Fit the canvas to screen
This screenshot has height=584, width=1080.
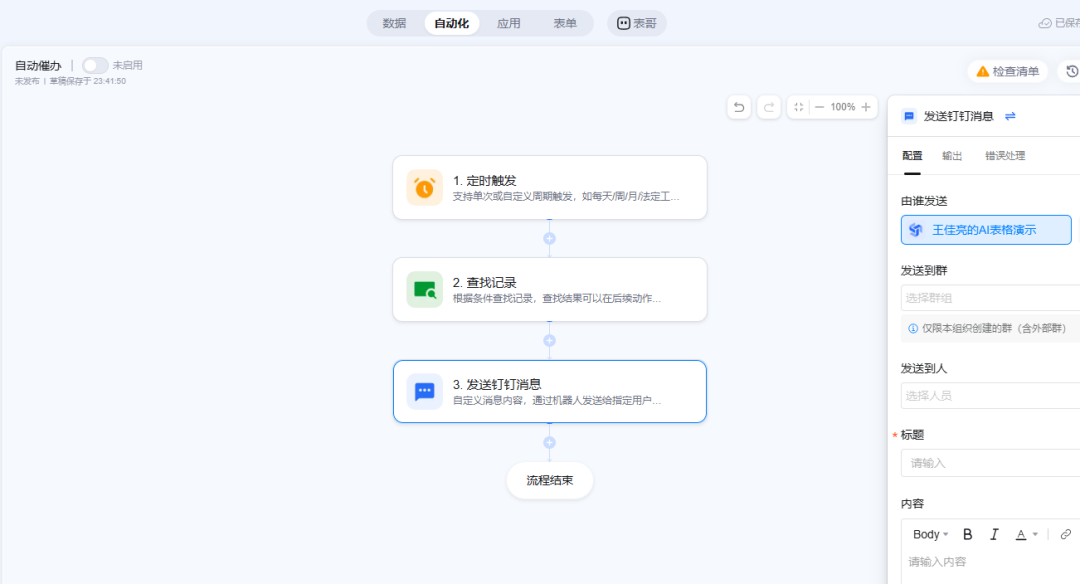[x=798, y=107]
